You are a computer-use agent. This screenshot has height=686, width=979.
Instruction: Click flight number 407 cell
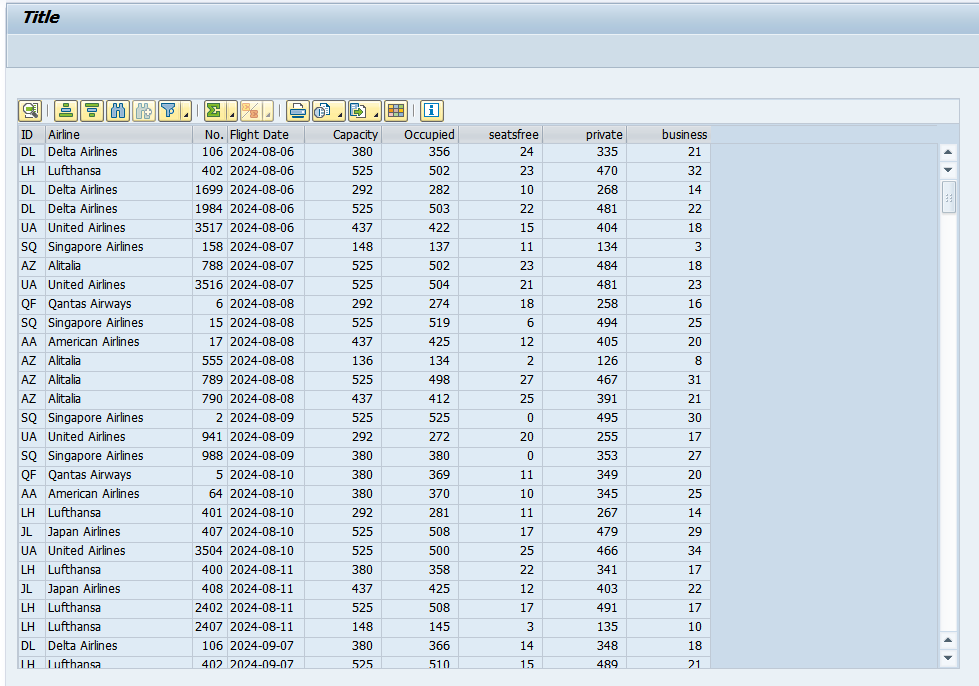tap(210, 532)
